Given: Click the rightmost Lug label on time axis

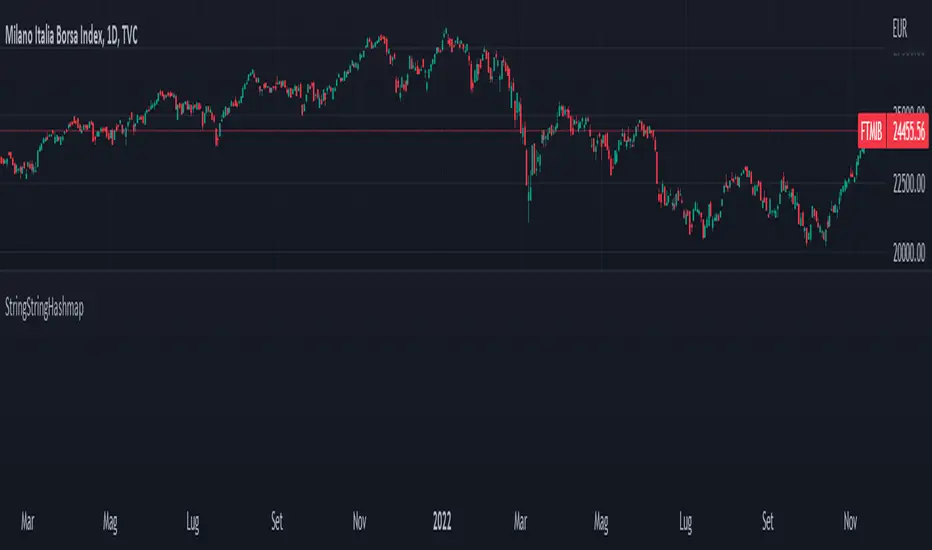Looking at the screenshot, I should click(x=687, y=521).
